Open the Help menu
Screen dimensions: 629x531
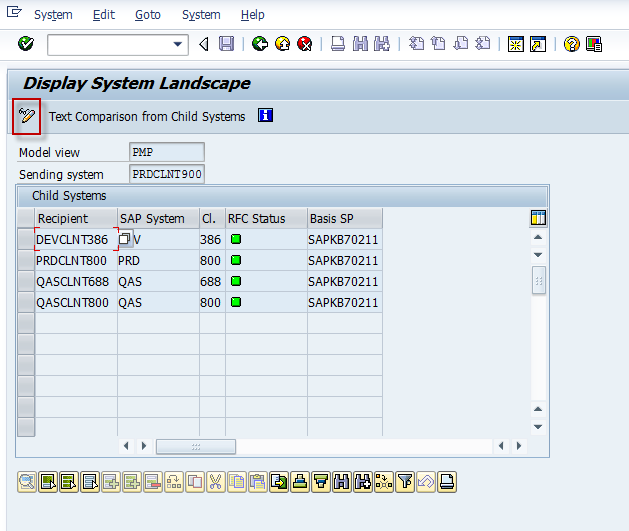[x=252, y=15]
